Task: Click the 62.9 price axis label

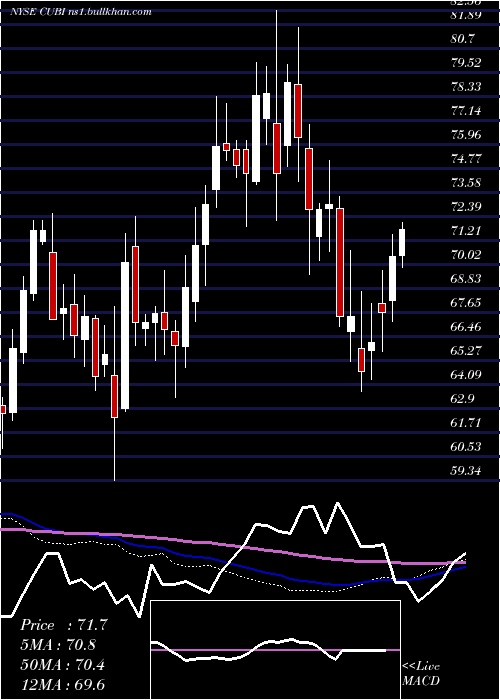Action: coord(462,399)
